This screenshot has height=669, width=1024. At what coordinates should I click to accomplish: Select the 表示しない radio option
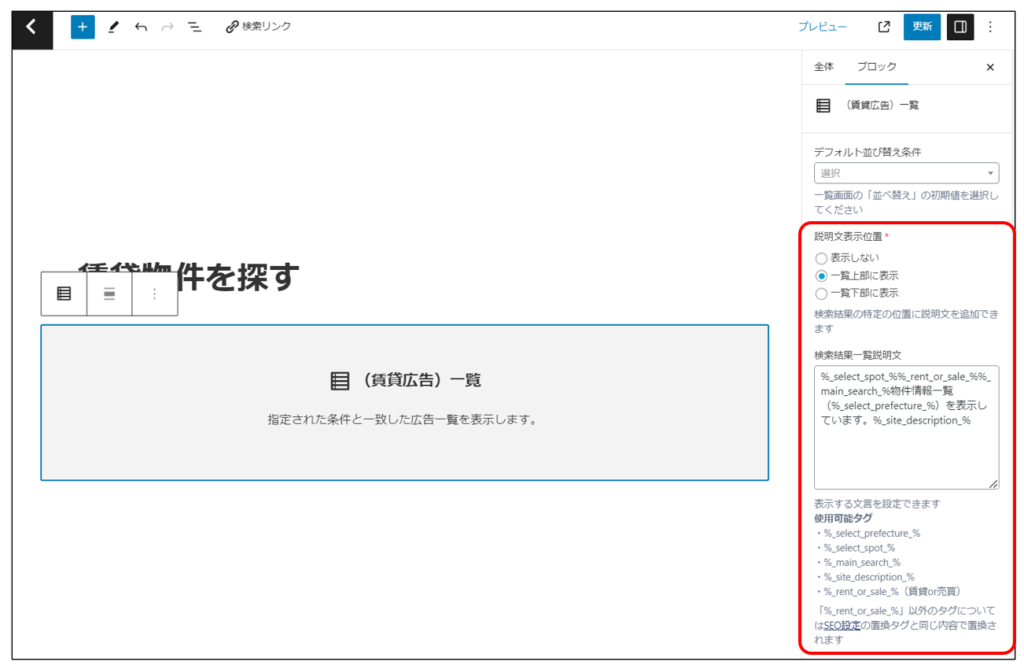pos(821,258)
